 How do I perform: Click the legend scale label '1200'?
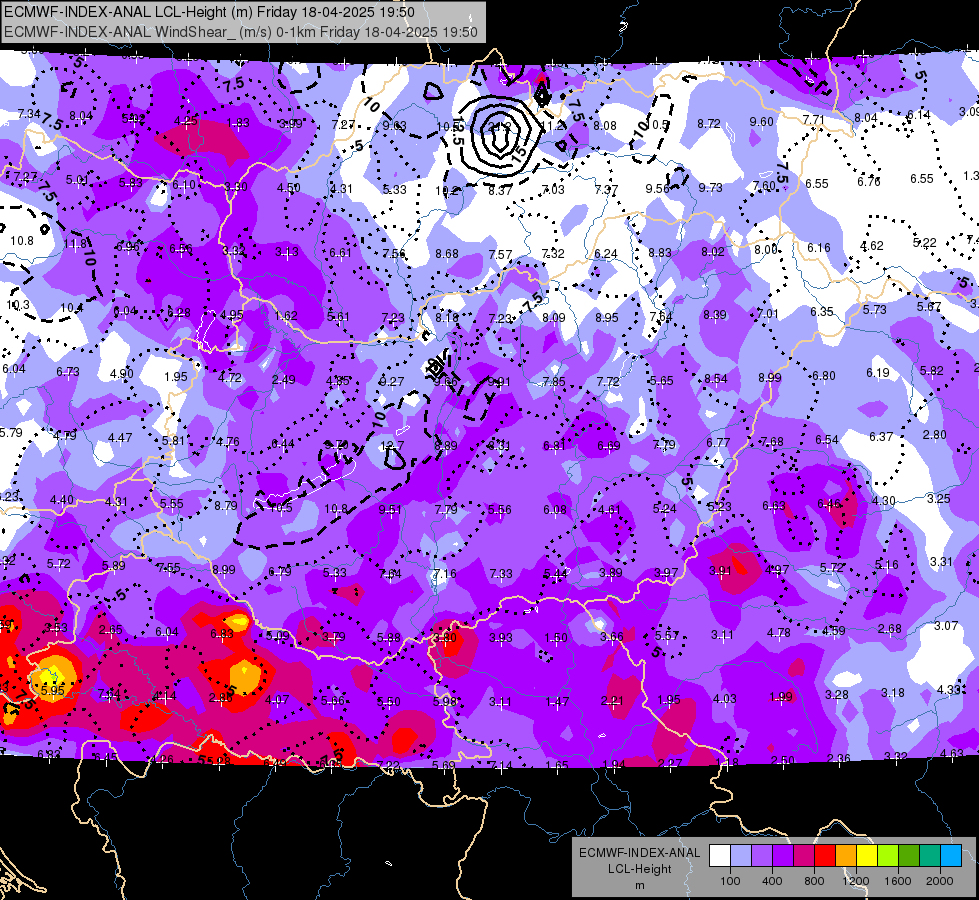tap(855, 881)
